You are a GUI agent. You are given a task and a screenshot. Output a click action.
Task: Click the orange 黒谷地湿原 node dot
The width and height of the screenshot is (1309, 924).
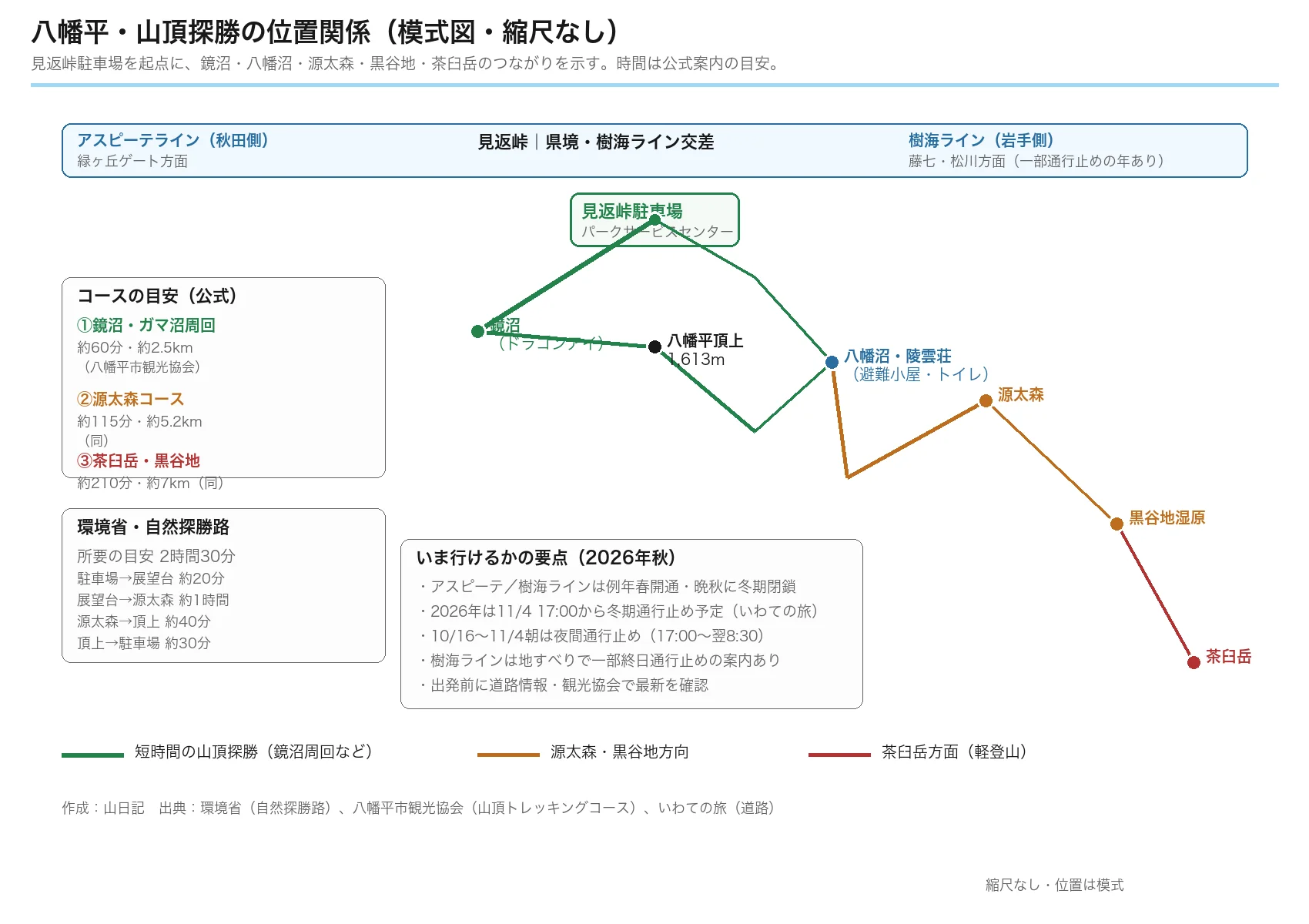tap(1116, 524)
